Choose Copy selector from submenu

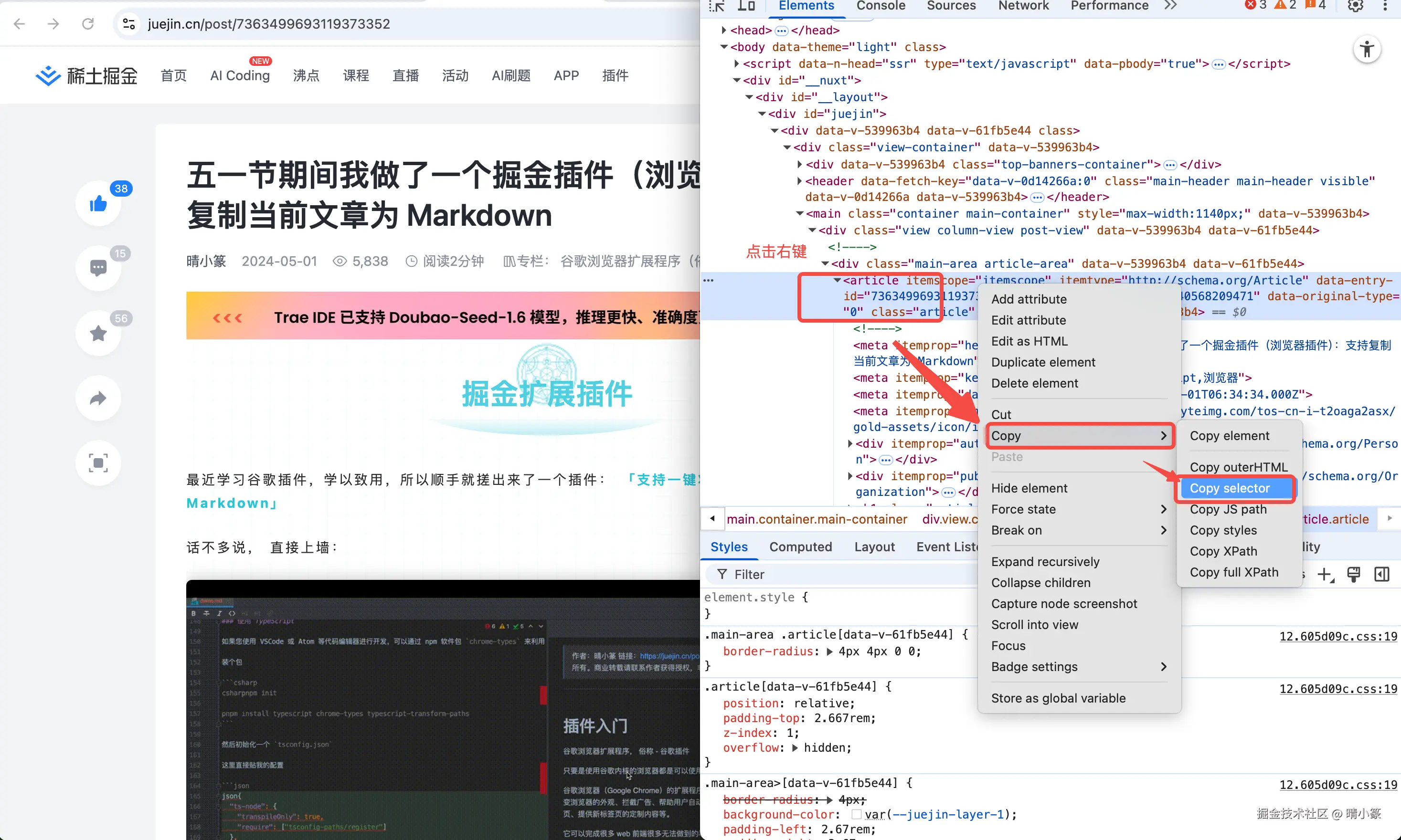1230,488
